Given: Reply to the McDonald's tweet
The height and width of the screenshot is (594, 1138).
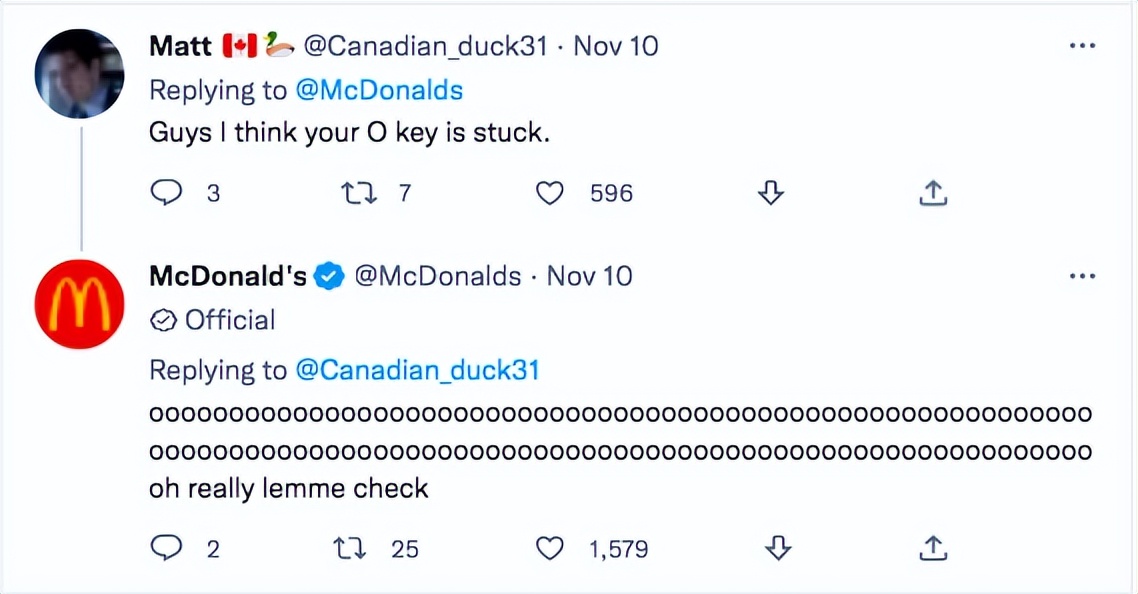Looking at the screenshot, I should (x=166, y=547).
